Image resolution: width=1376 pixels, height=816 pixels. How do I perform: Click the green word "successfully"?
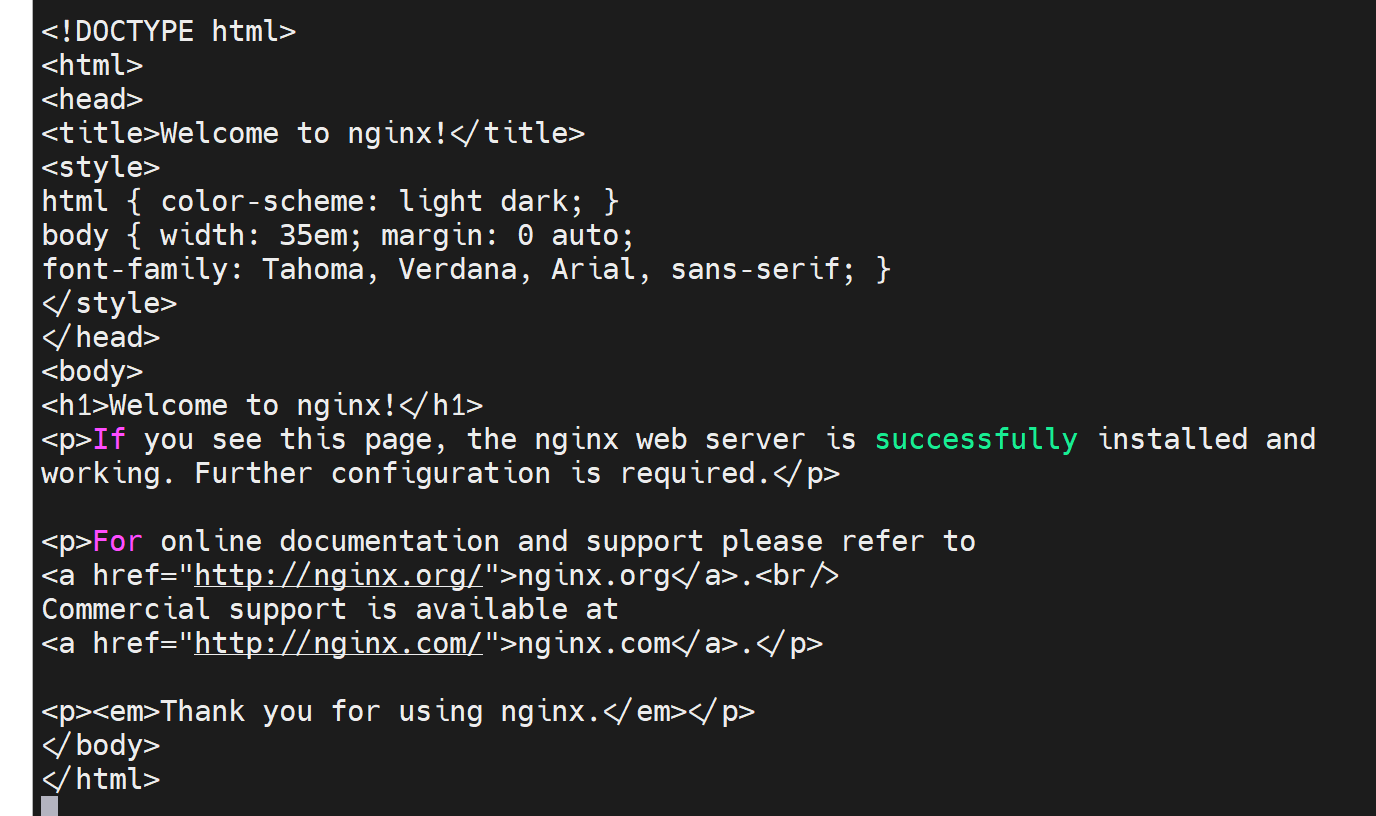[976, 439]
